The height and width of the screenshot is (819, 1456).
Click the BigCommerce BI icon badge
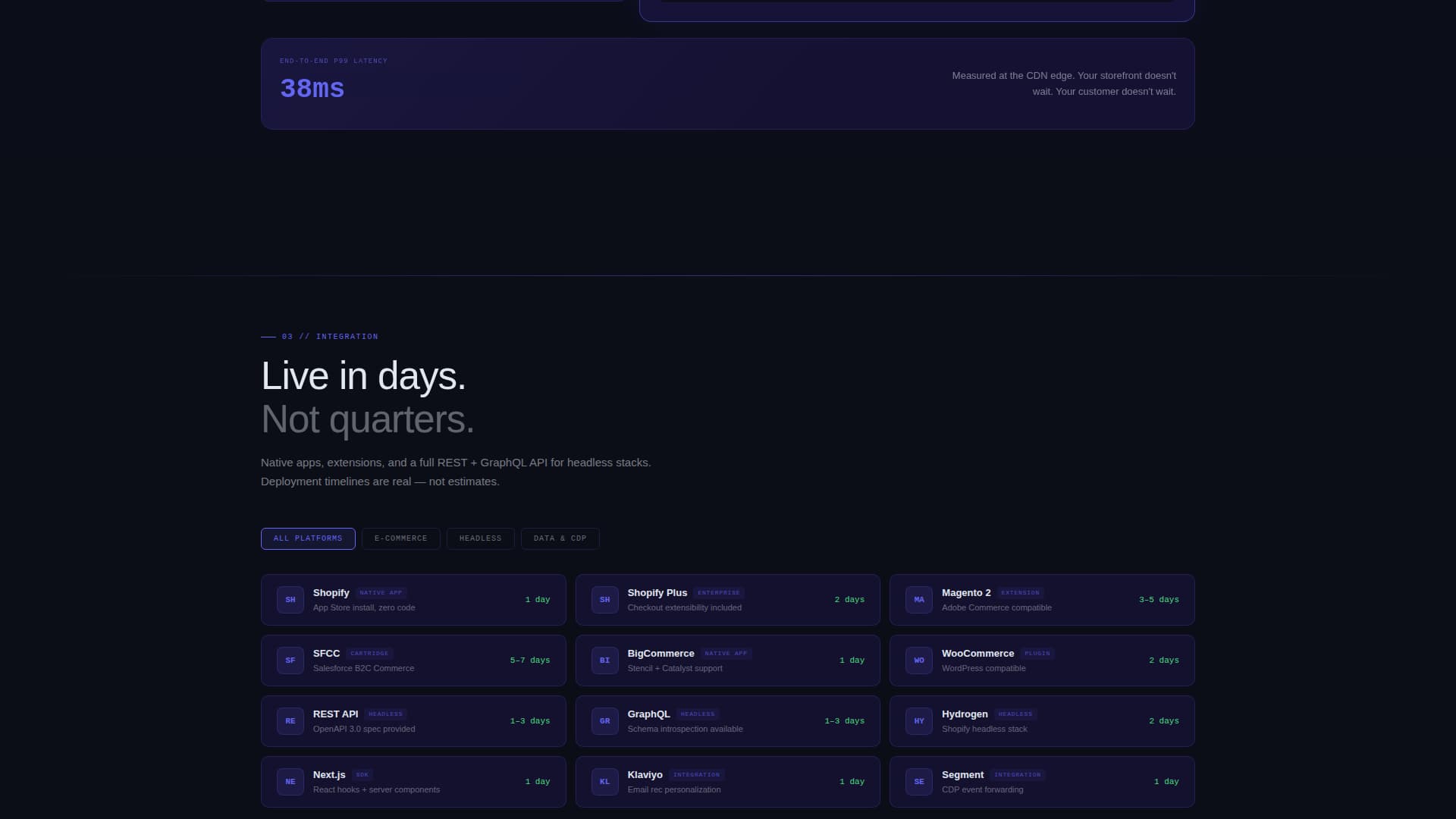click(x=604, y=661)
